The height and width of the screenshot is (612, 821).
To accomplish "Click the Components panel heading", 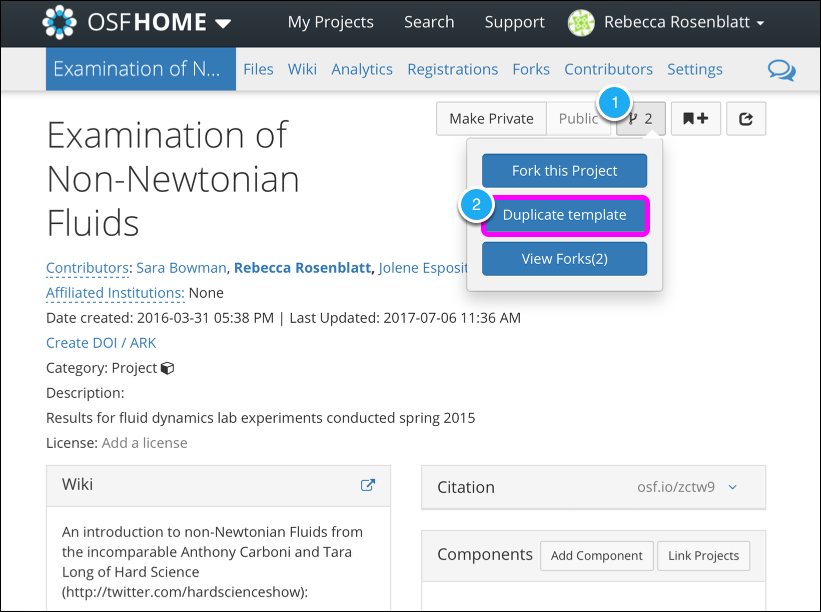I will [x=485, y=554].
